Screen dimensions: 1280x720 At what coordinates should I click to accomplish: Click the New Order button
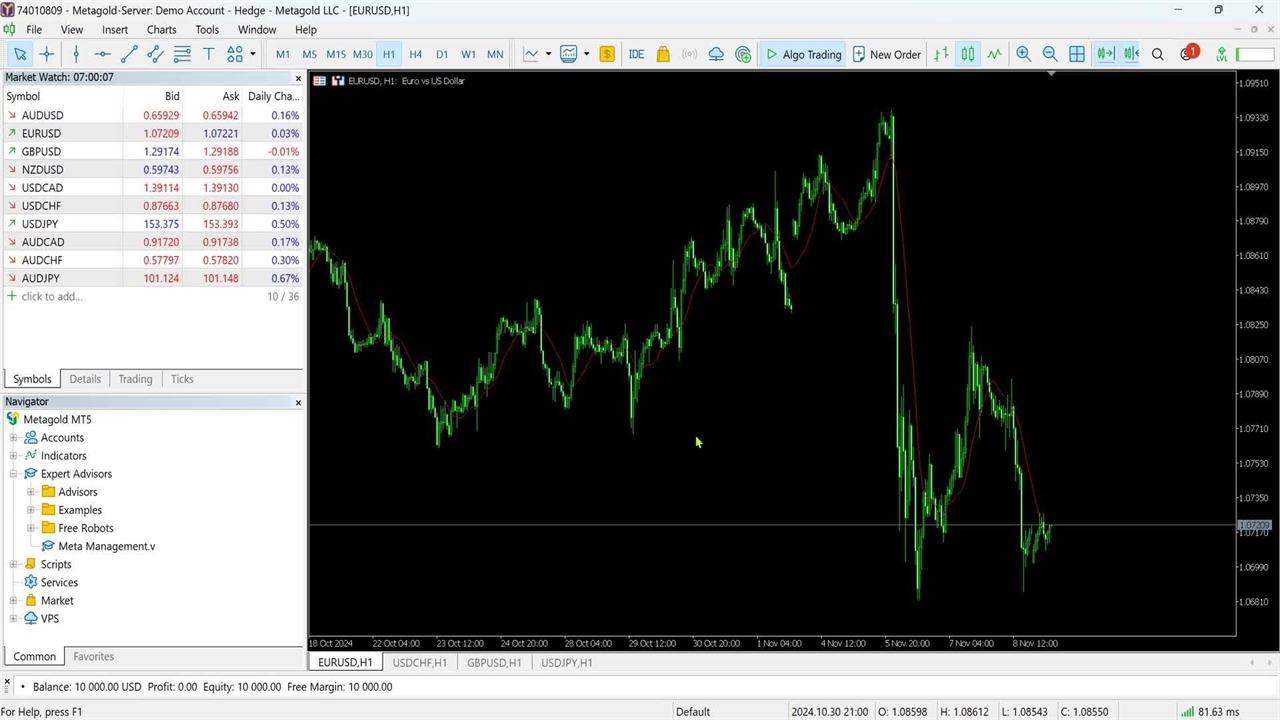(x=886, y=54)
